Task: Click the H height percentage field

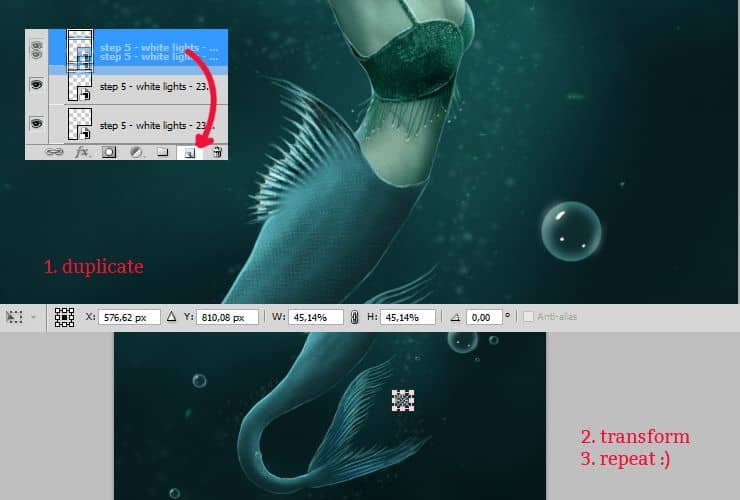Action: pyautogui.click(x=408, y=317)
